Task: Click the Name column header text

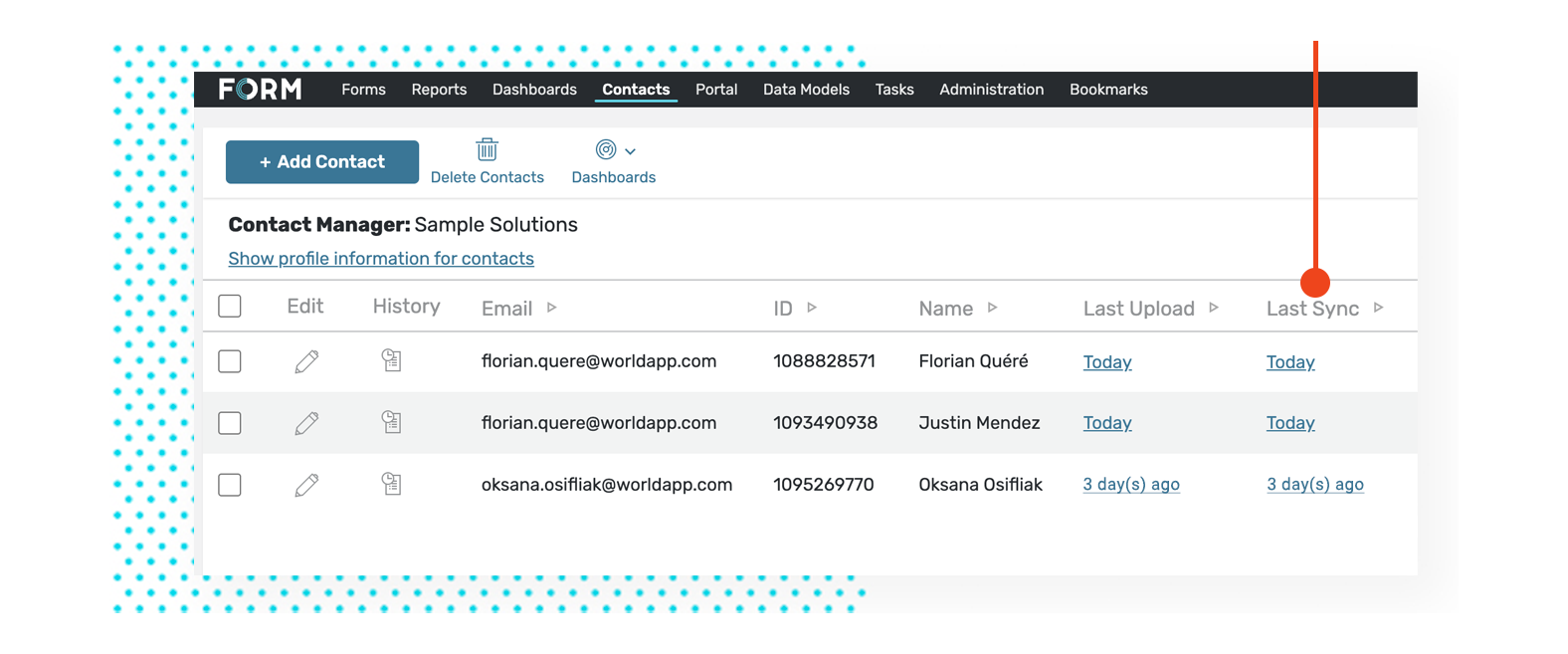Action: 945,309
